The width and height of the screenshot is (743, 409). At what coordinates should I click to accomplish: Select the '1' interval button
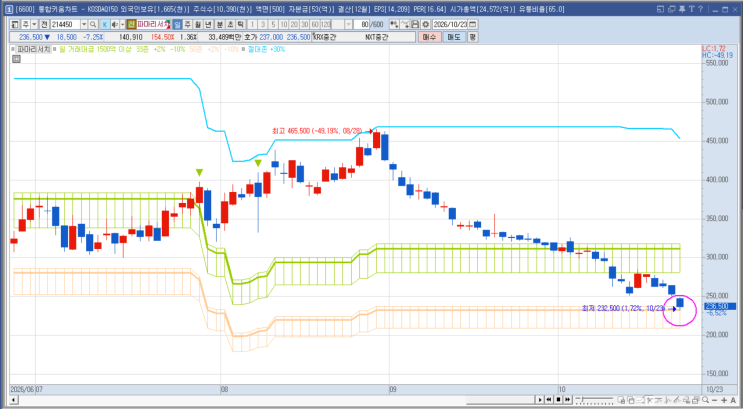click(x=252, y=24)
